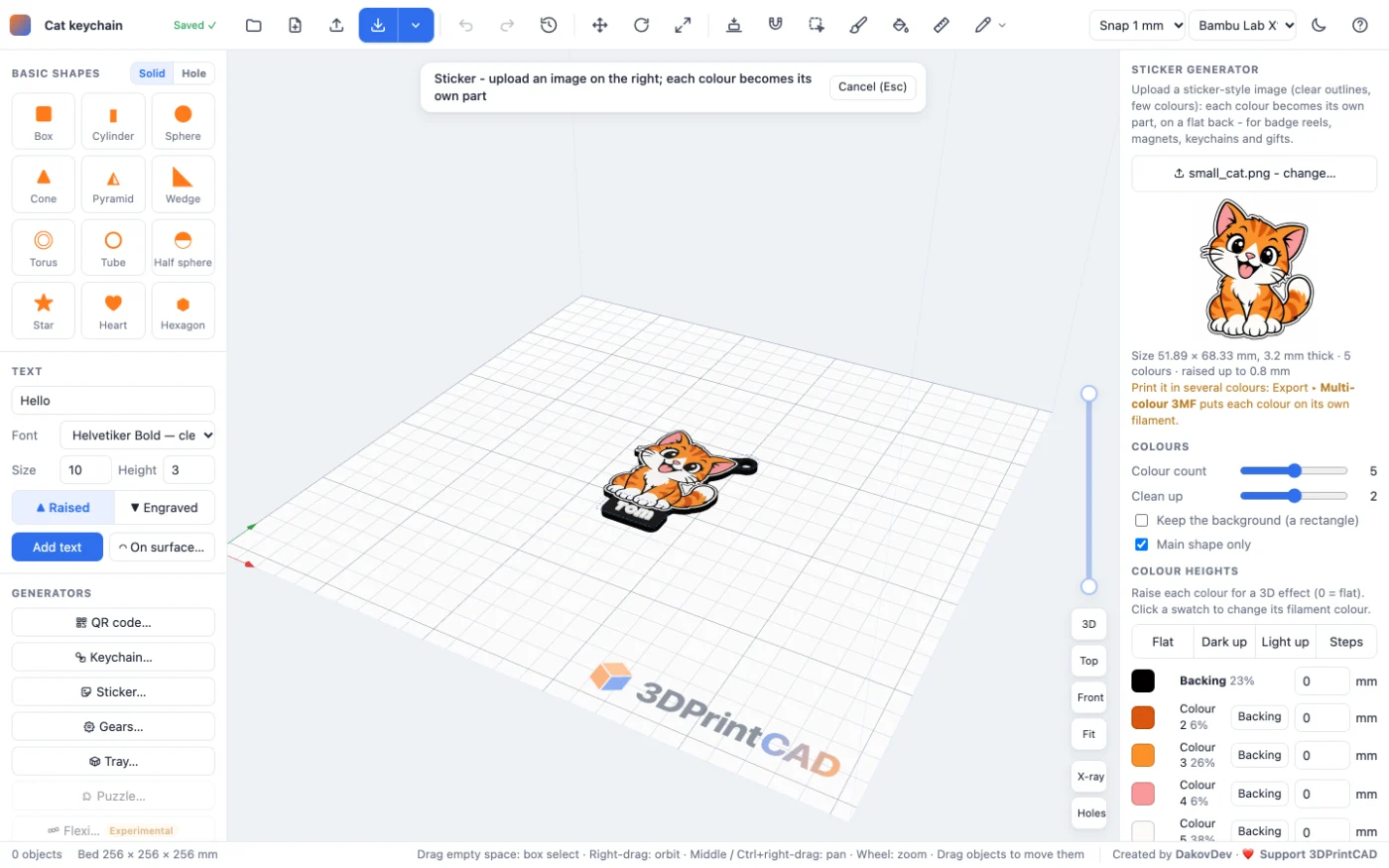This screenshot has height=868, width=1389.
Task: Add a Wedge shape
Action: 183,185
